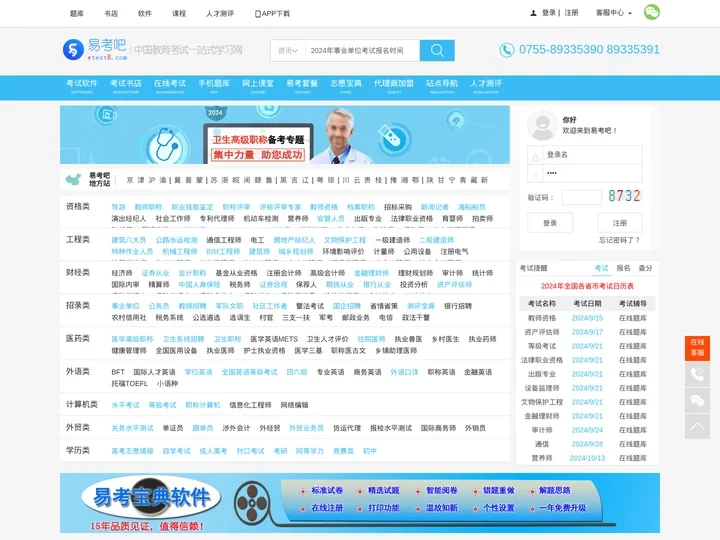Go to 在线考试 in blue navigation bar
720x540 pixels.
coord(170,86)
